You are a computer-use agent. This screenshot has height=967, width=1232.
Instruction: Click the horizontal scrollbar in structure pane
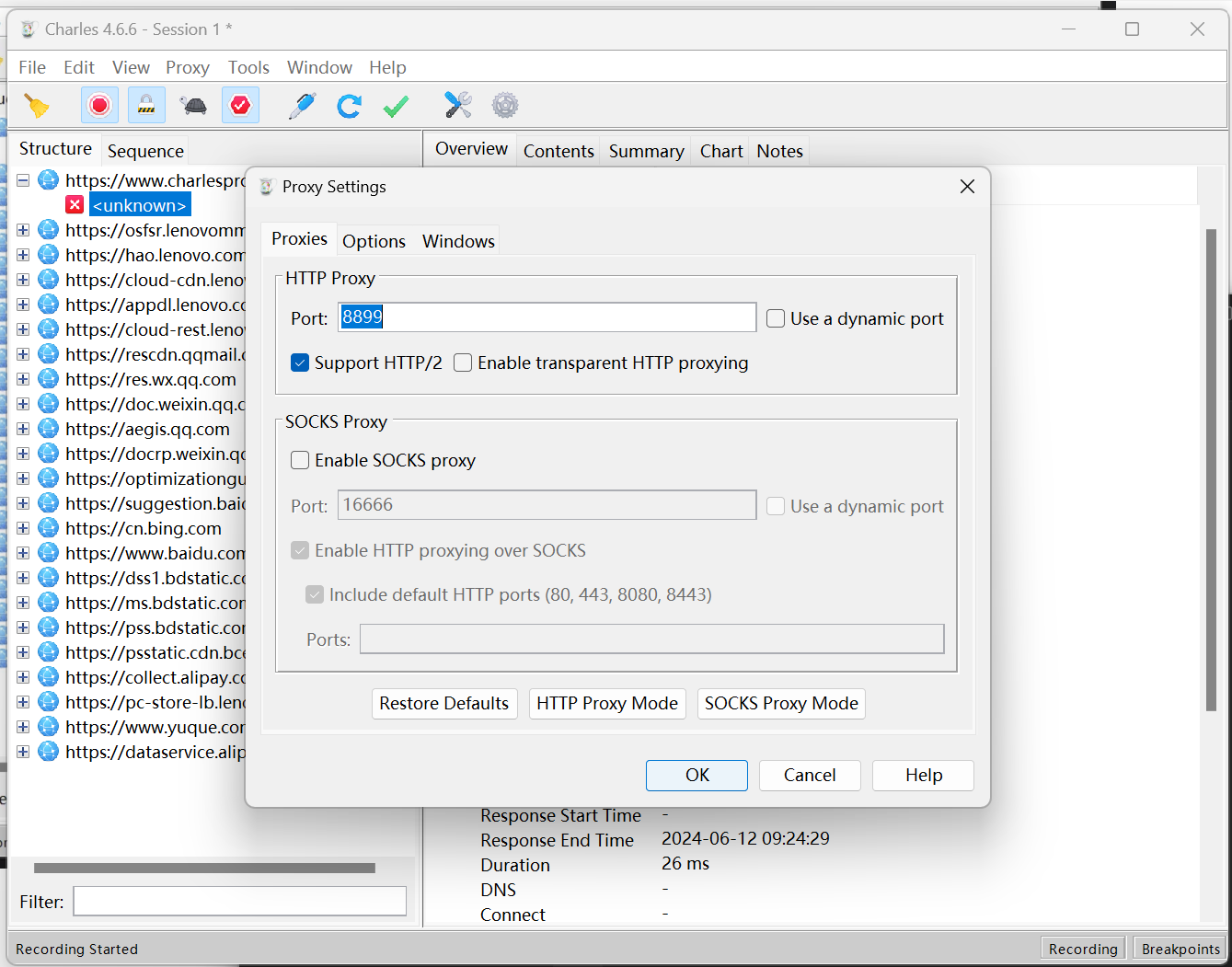pos(204,868)
